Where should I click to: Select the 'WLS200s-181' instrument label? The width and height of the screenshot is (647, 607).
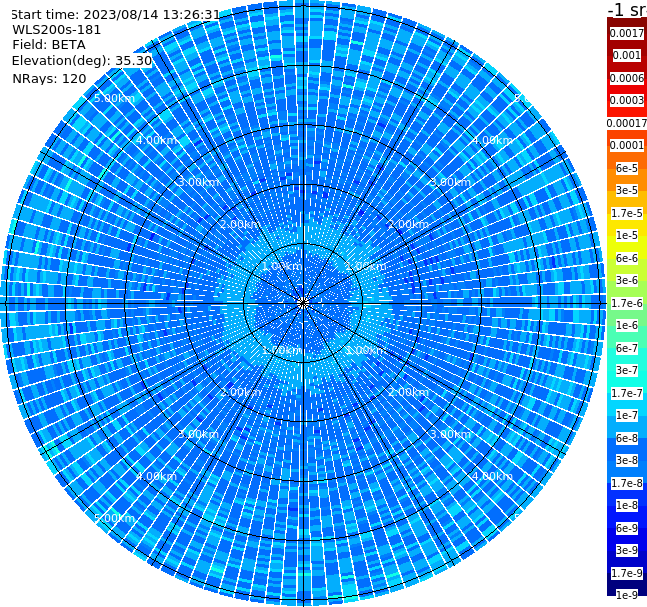click(57, 30)
